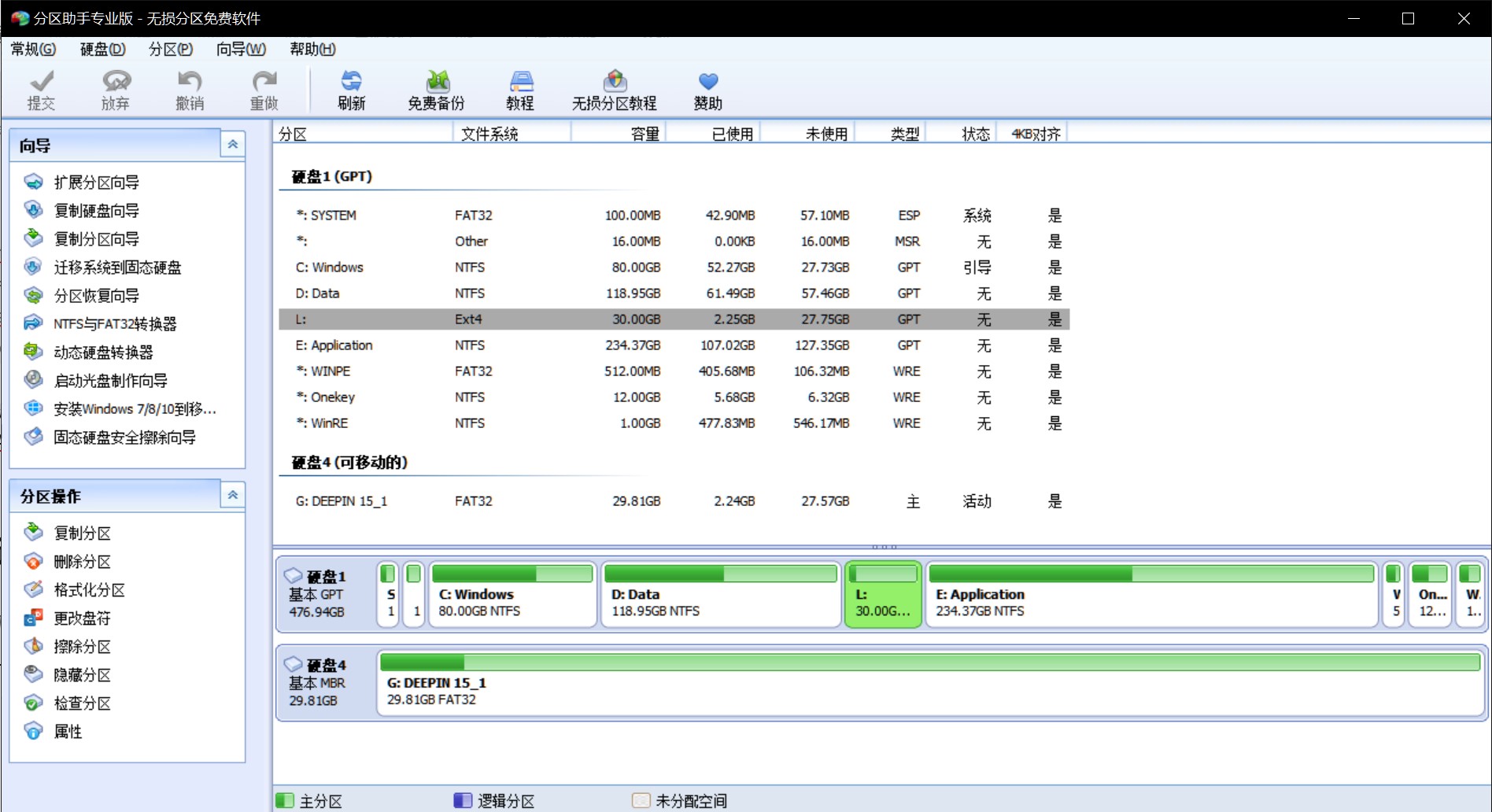Viewport: 1492px width, 812px height.
Task: Select the L: Ext4 partition row
Action: pyautogui.click(x=674, y=319)
